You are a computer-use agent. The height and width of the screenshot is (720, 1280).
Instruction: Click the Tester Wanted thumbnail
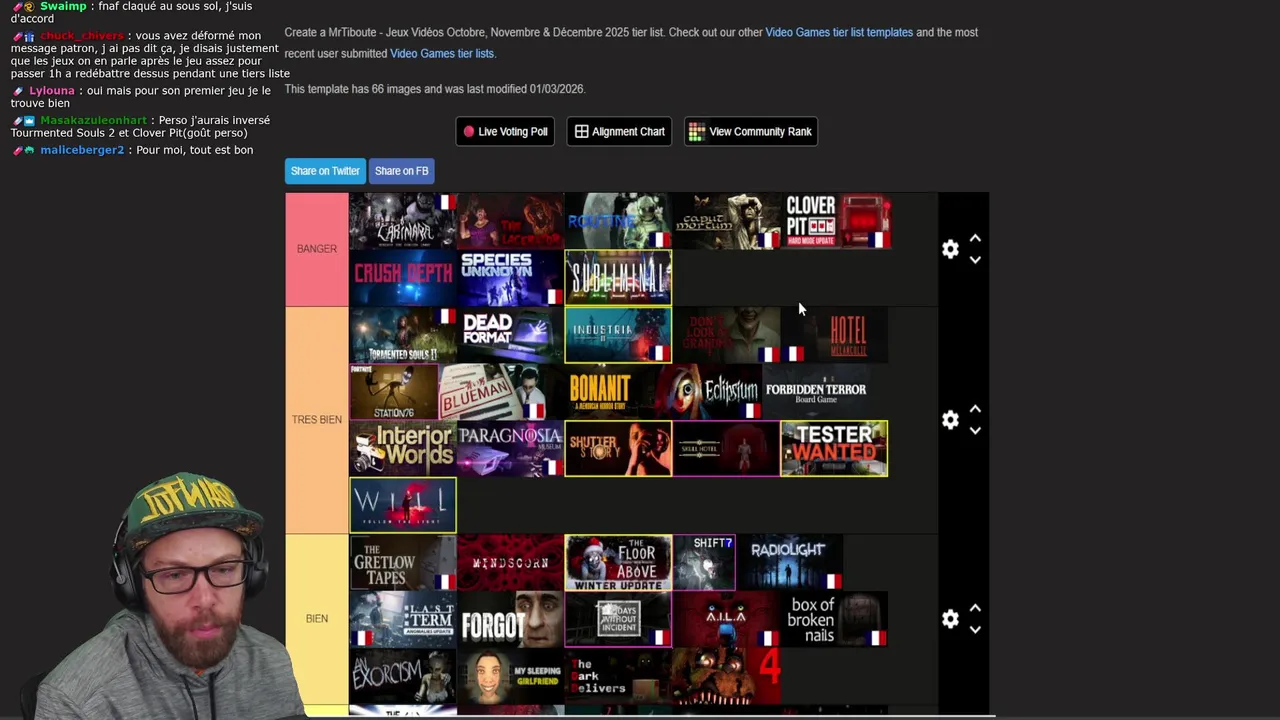834,448
